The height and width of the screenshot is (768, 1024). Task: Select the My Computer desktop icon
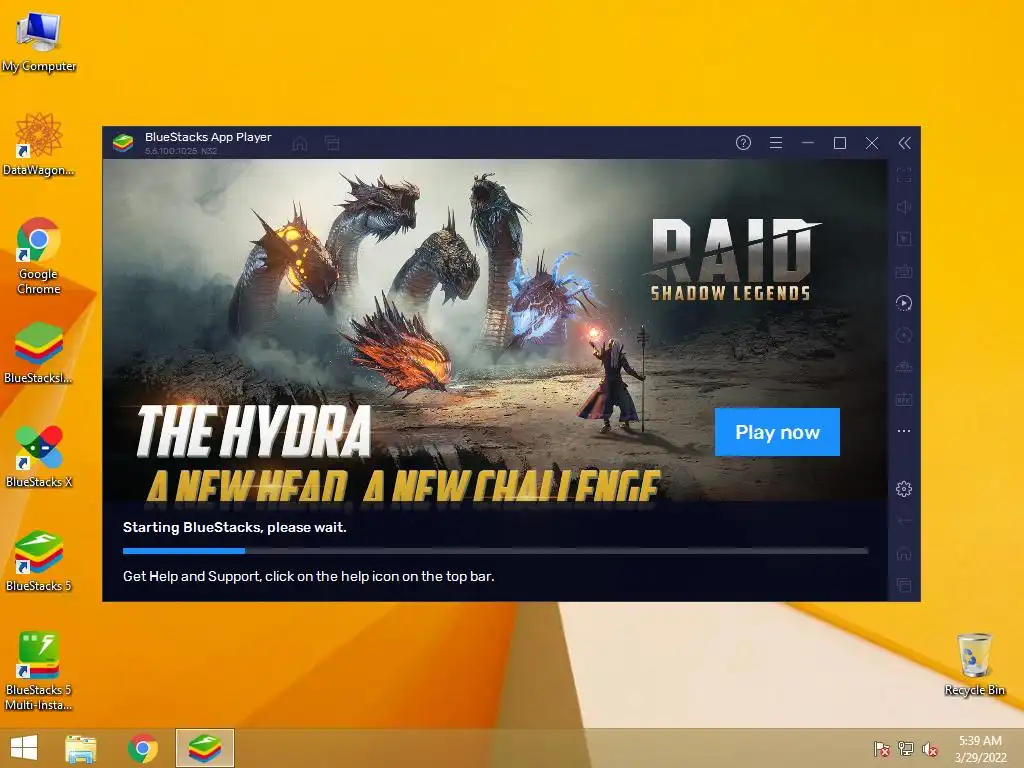(x=39, y=42)
